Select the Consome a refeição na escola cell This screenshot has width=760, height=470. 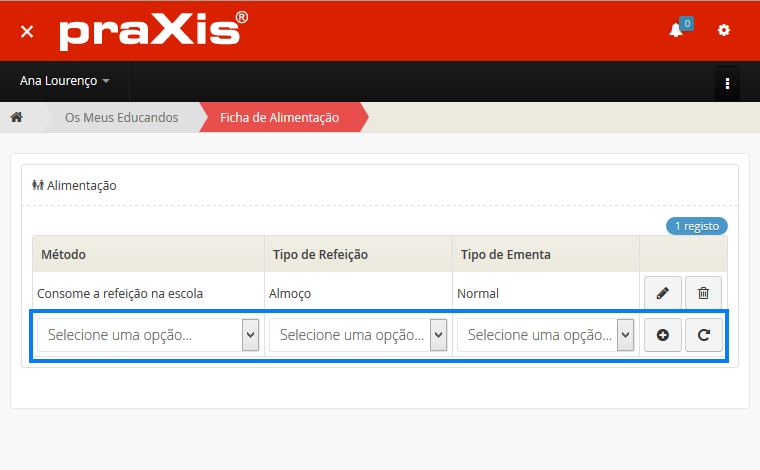coord(120,294)
